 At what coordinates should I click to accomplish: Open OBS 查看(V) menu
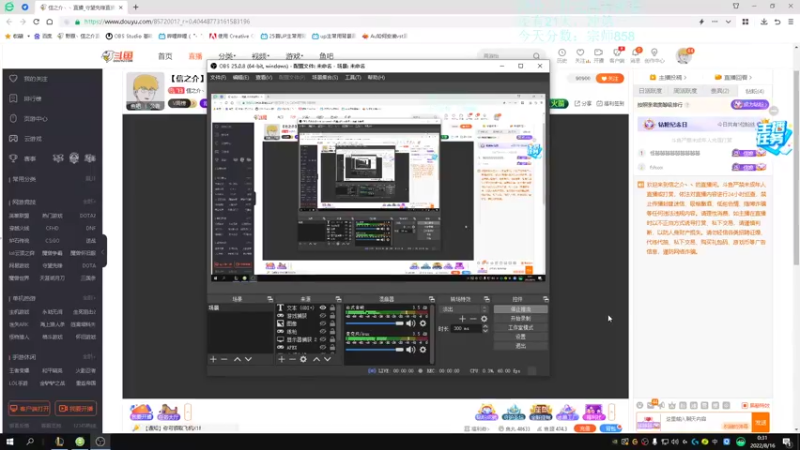264,78
